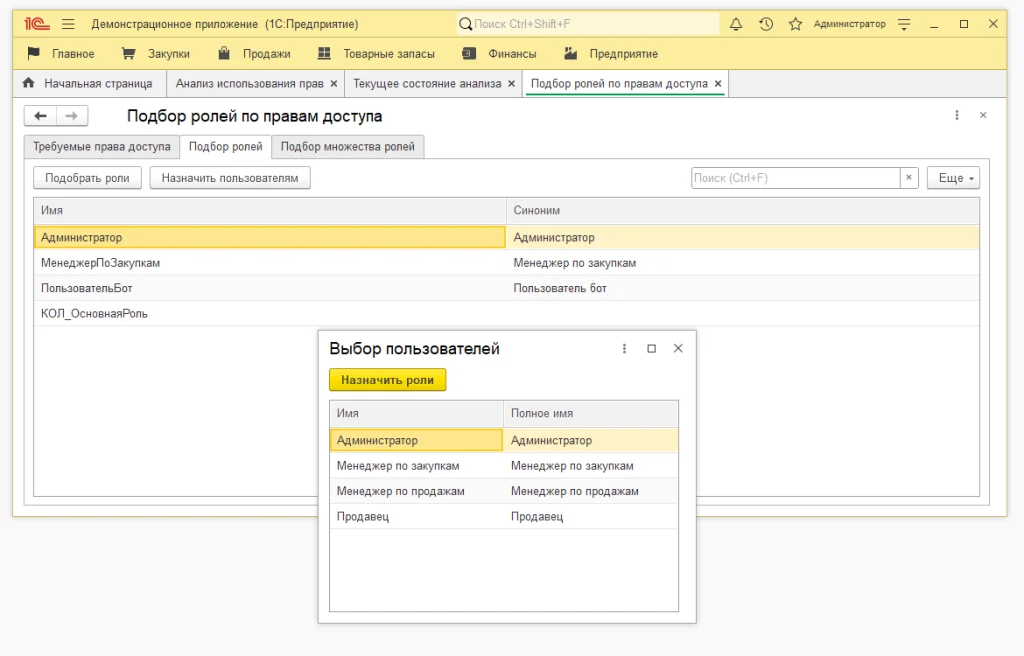Switch to Подбор множества ролей tab
Screen dimensions: 1024x656
point(347,146)
